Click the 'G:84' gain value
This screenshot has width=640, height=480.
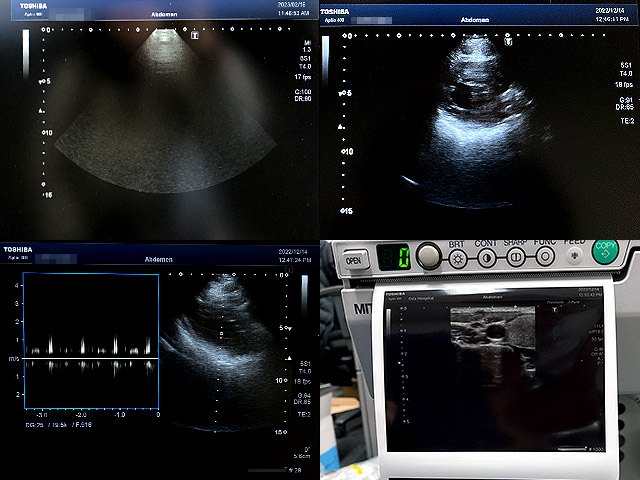click(x=304, y=396)
